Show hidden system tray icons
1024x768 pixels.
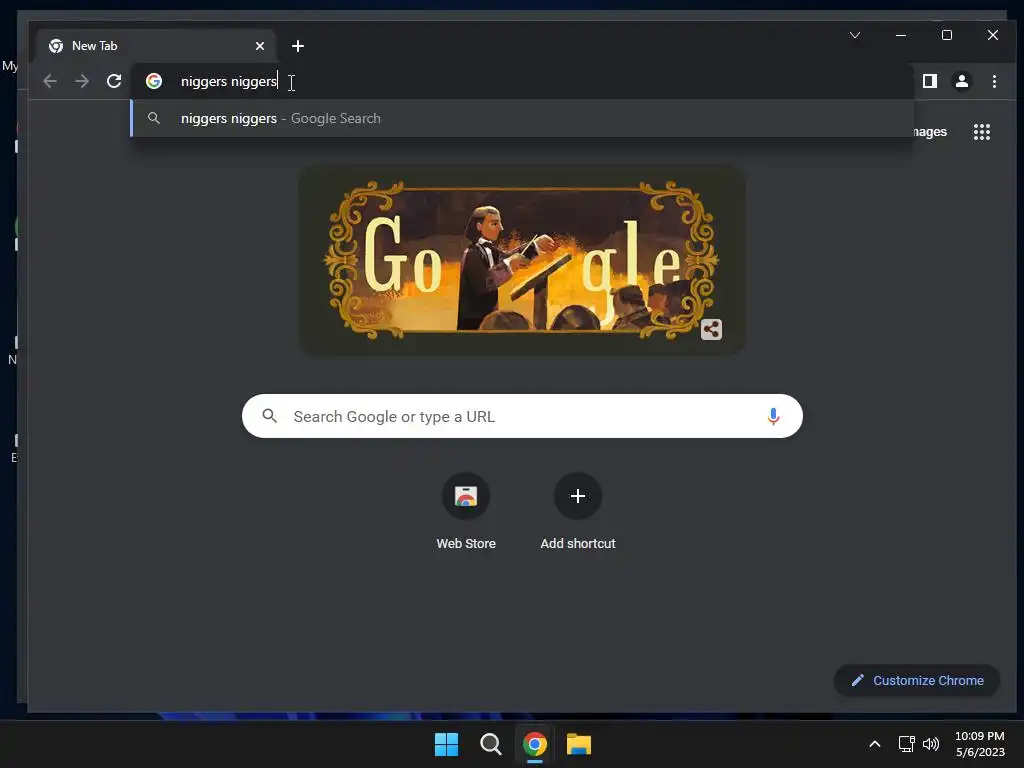tap(874, 744)
